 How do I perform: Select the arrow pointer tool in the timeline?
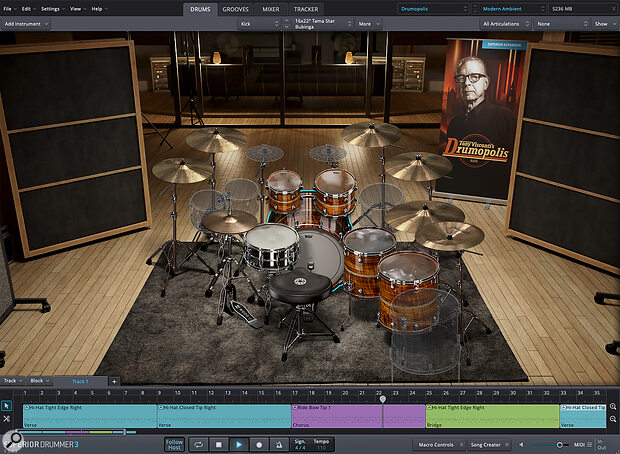[x=7, y=406]
